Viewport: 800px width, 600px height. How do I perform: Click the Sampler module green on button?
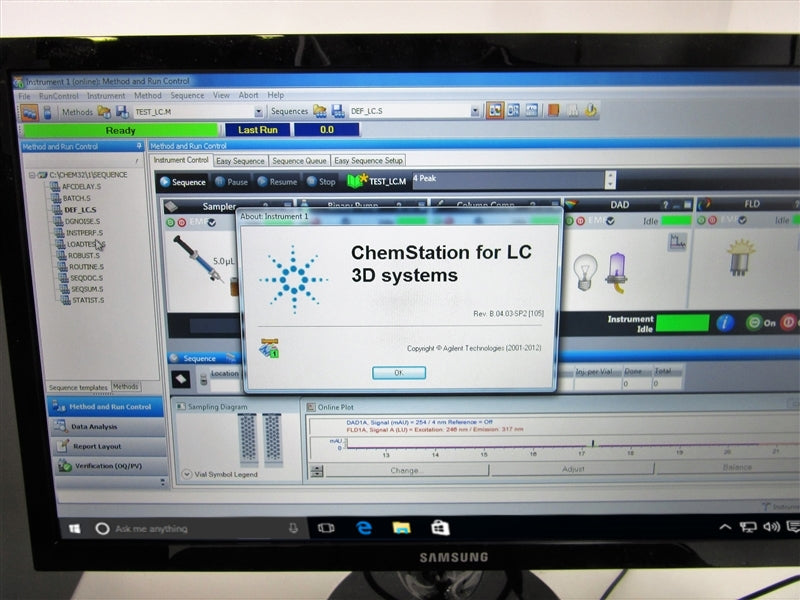pyautogui.click(x=170, y=222)
